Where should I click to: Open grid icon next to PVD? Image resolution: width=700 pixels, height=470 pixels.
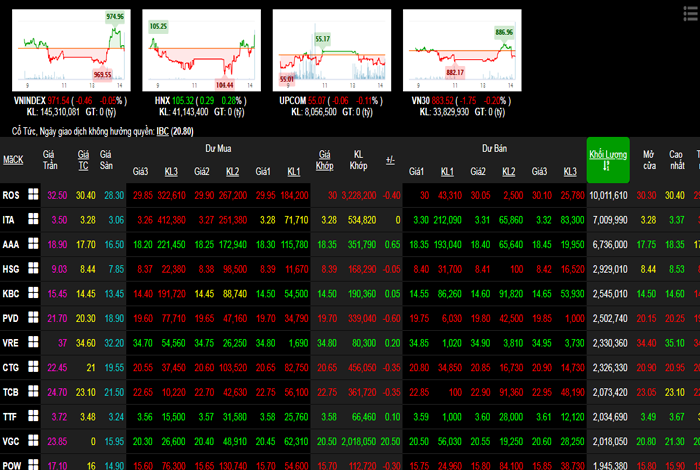[33, 317]
